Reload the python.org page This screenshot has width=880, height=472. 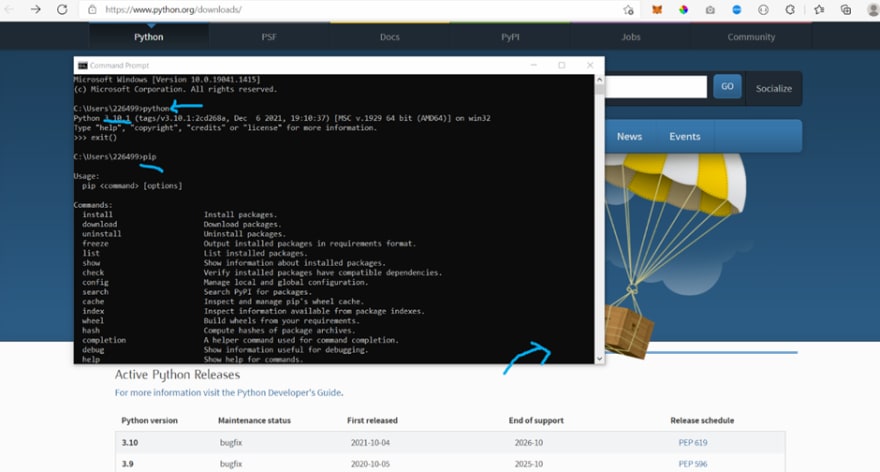(62, 10)
